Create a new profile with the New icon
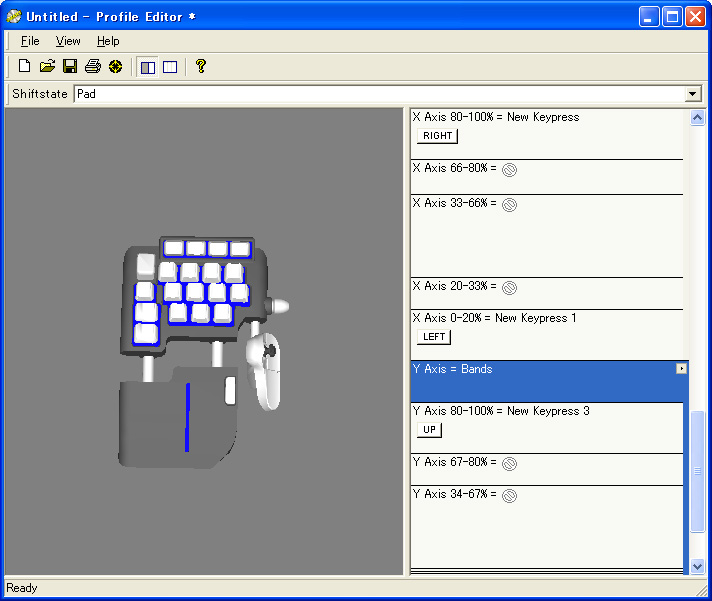The height and width of the screenshot is (601, 712). click(x=25, y=67)
